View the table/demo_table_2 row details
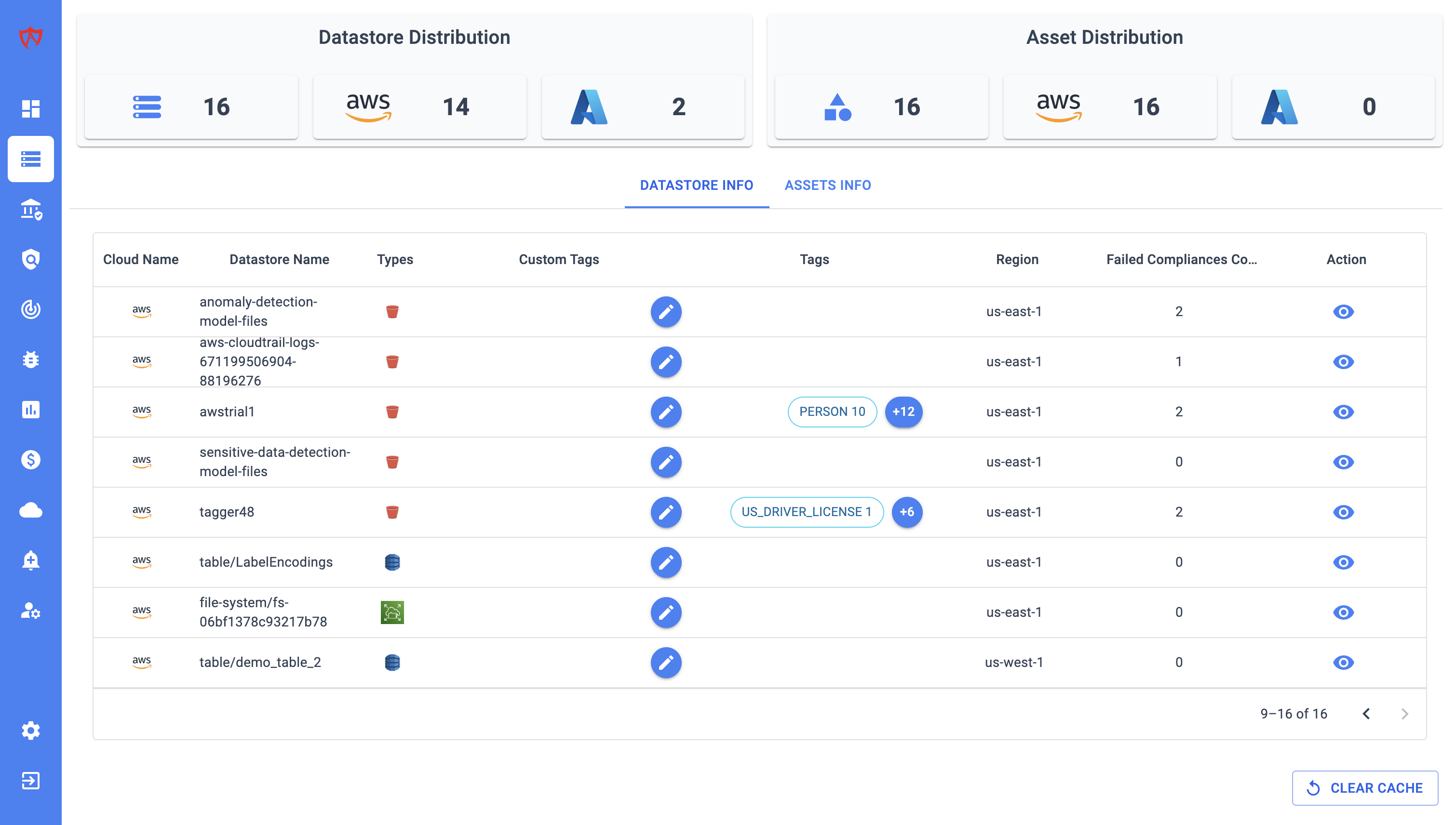1456x825 pixels. point(1344,663)
